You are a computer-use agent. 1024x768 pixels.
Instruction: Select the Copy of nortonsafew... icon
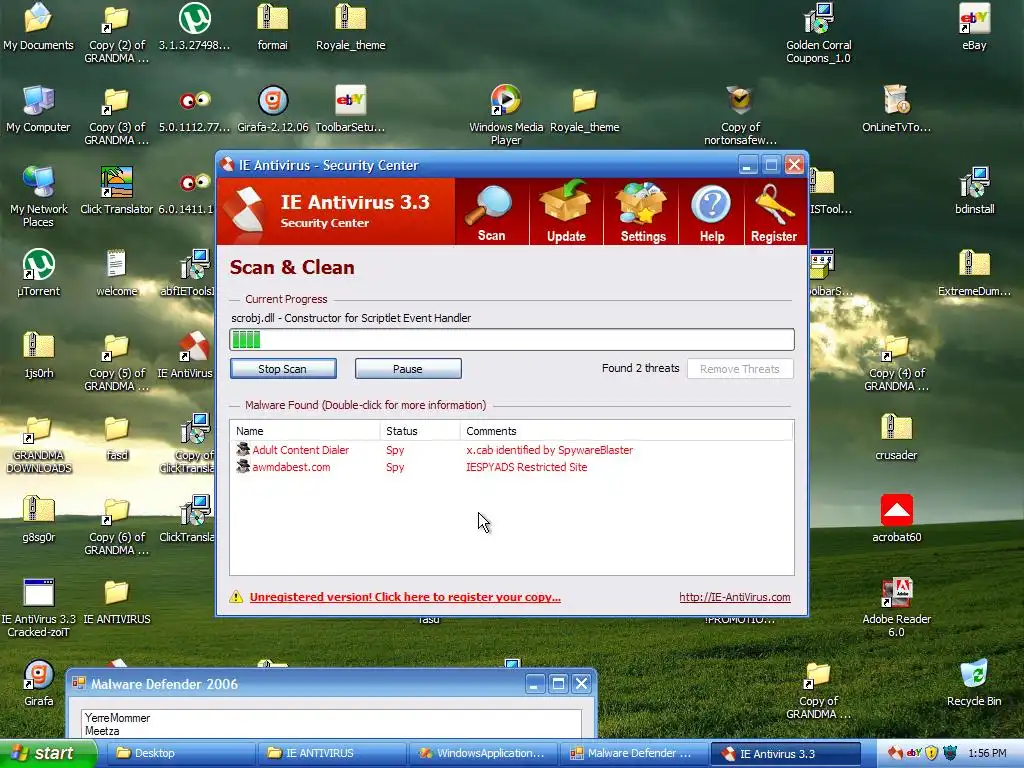click(740, 116)
